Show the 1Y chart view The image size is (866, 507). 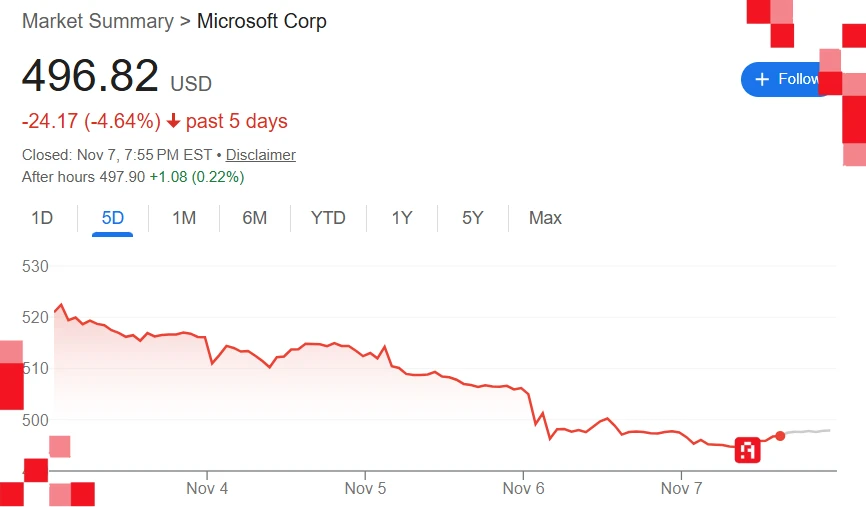click(x=402, y=218)
